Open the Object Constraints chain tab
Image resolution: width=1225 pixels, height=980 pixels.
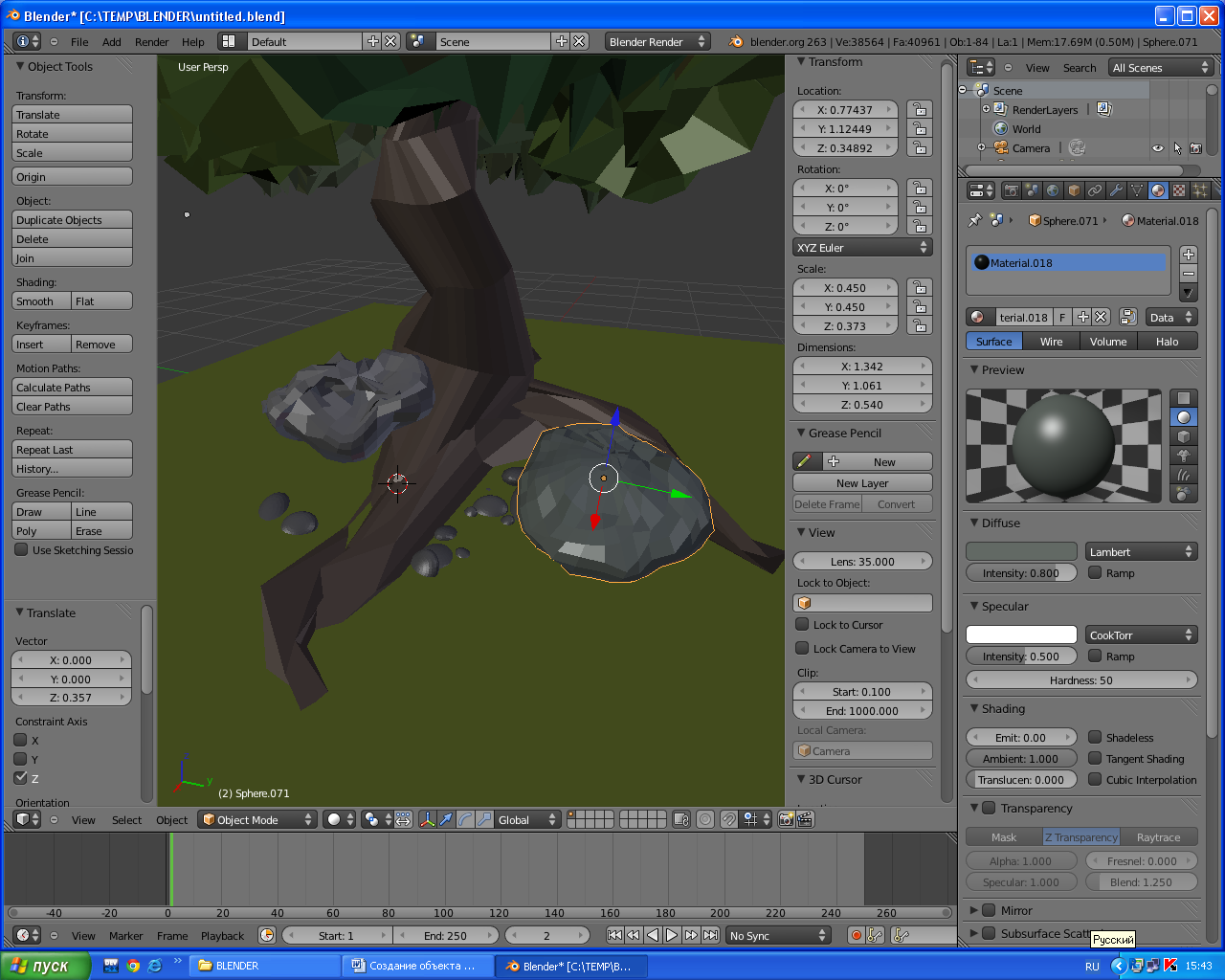pos(1095,190)
